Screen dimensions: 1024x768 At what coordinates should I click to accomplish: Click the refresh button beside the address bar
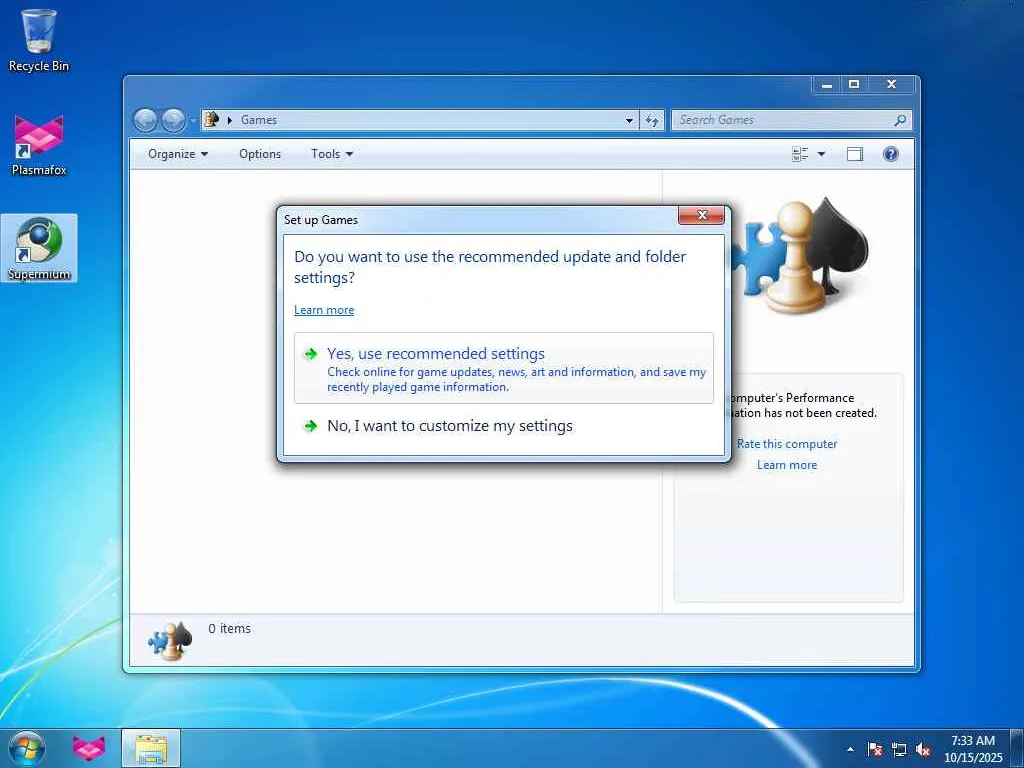click(x=652, y=120)
